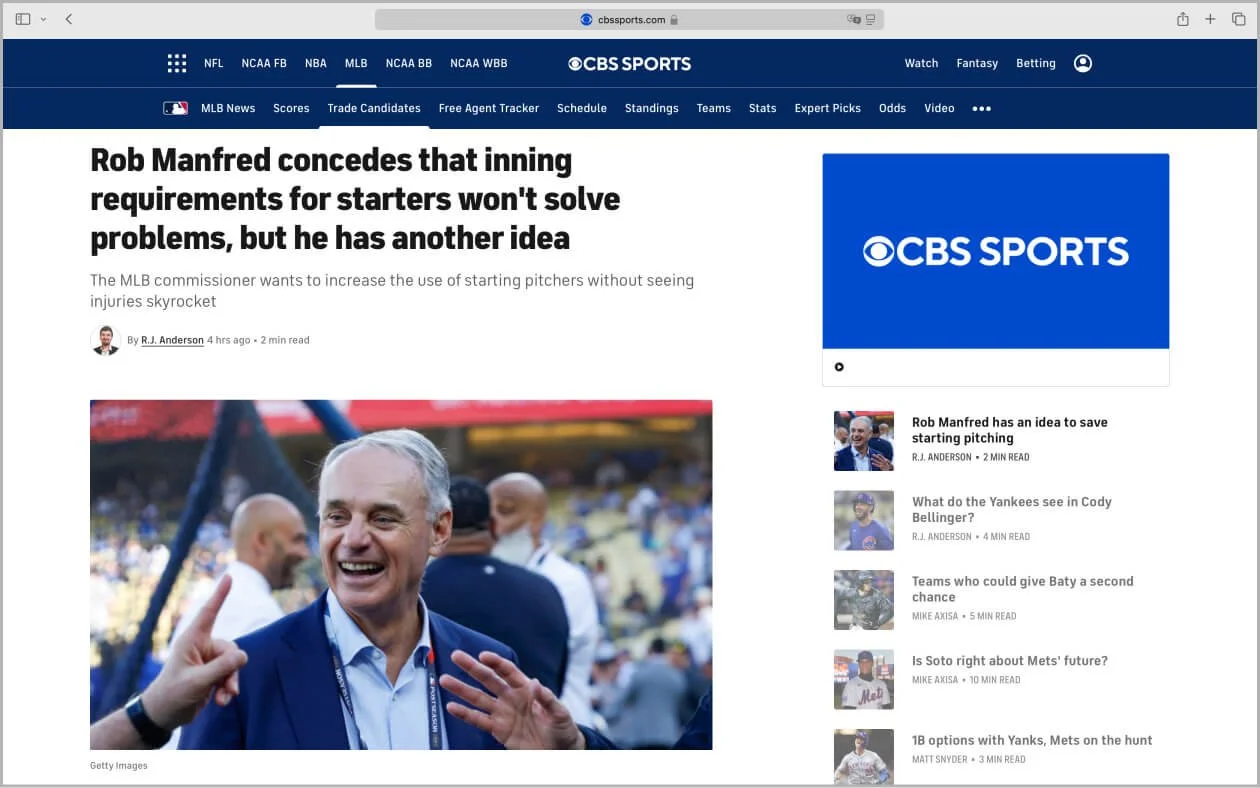Click the Safari share icon

[1183, 19]
